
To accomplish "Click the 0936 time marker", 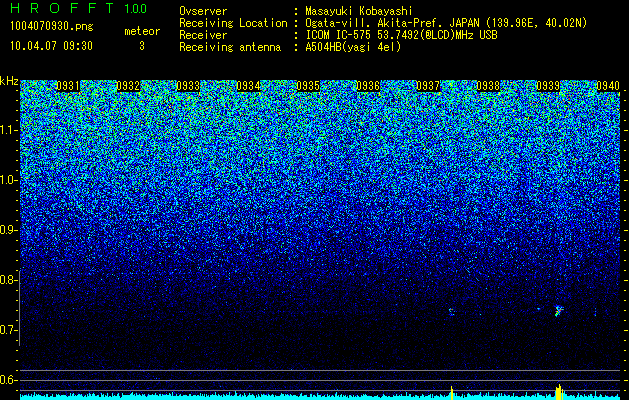I will click(x=368, y=86).
